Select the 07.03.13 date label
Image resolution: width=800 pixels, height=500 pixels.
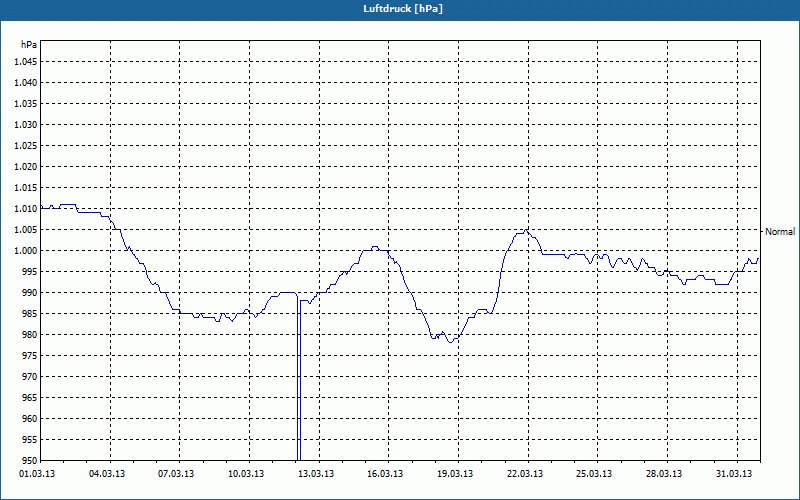pyautogui.click(x=176, y=474)
